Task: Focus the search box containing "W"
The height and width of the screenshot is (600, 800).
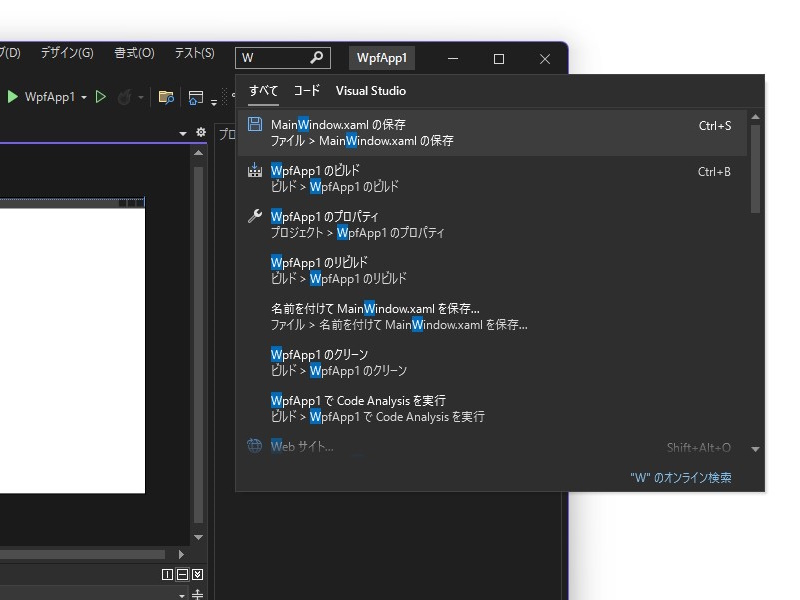Action: 283,58
